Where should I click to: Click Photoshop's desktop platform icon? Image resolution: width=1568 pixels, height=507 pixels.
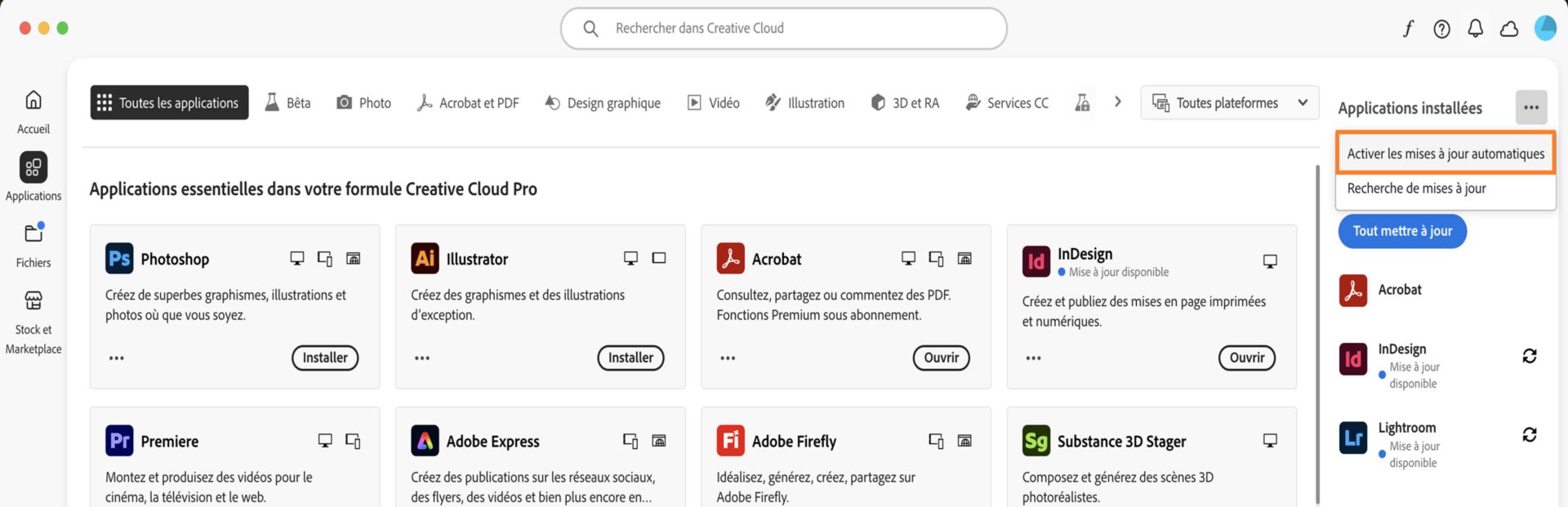(297, 259)
